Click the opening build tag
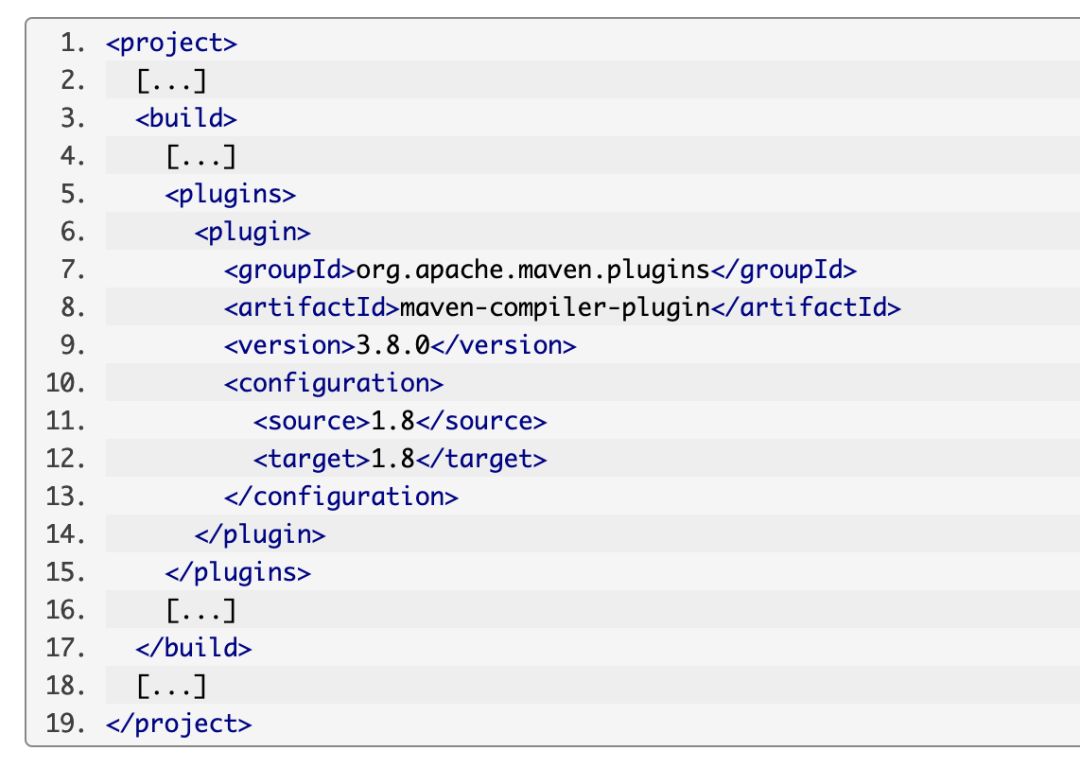This screenshot has width=1080, height=768. click(x=186, y=119)
